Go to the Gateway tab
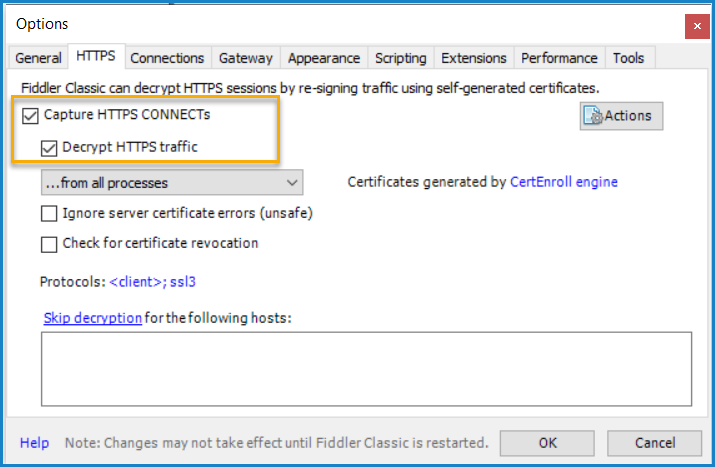Viewport: 715px width, 467px height. [x=245, y=58]
